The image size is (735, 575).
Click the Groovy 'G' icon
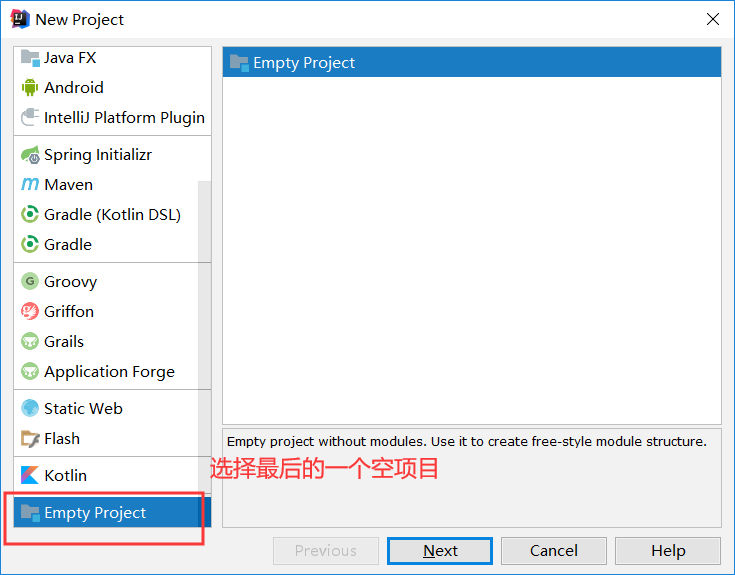click(x=30, y=281)
